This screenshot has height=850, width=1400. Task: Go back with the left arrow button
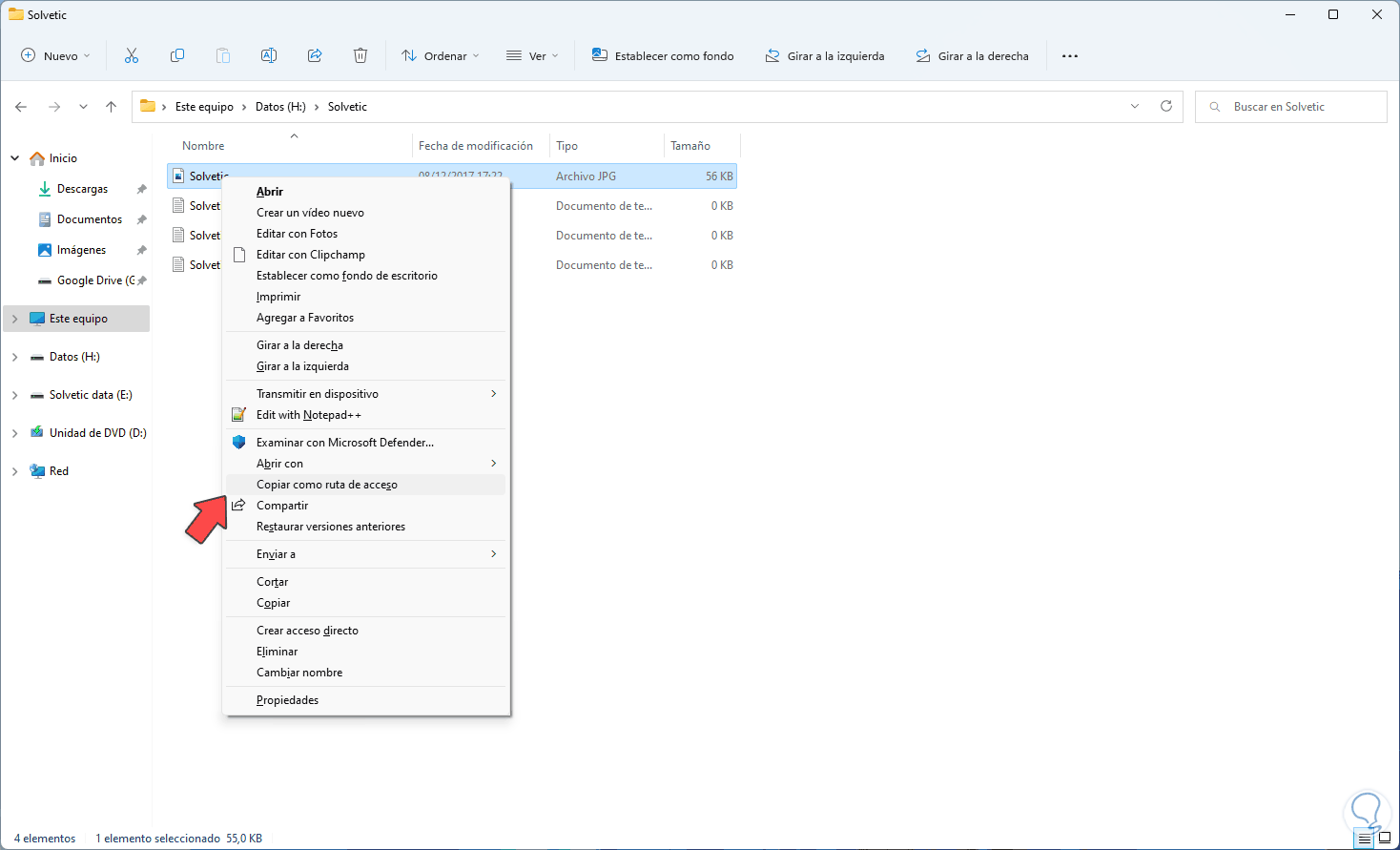(x=21, y=107)
